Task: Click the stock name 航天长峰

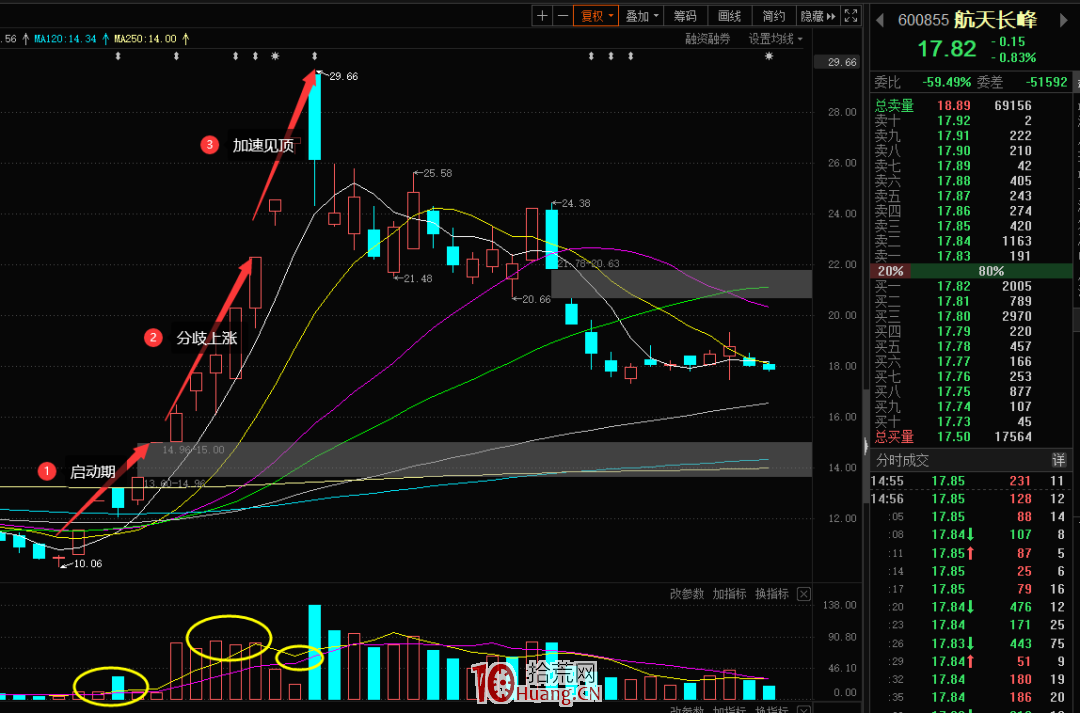Action: (995, 20)
